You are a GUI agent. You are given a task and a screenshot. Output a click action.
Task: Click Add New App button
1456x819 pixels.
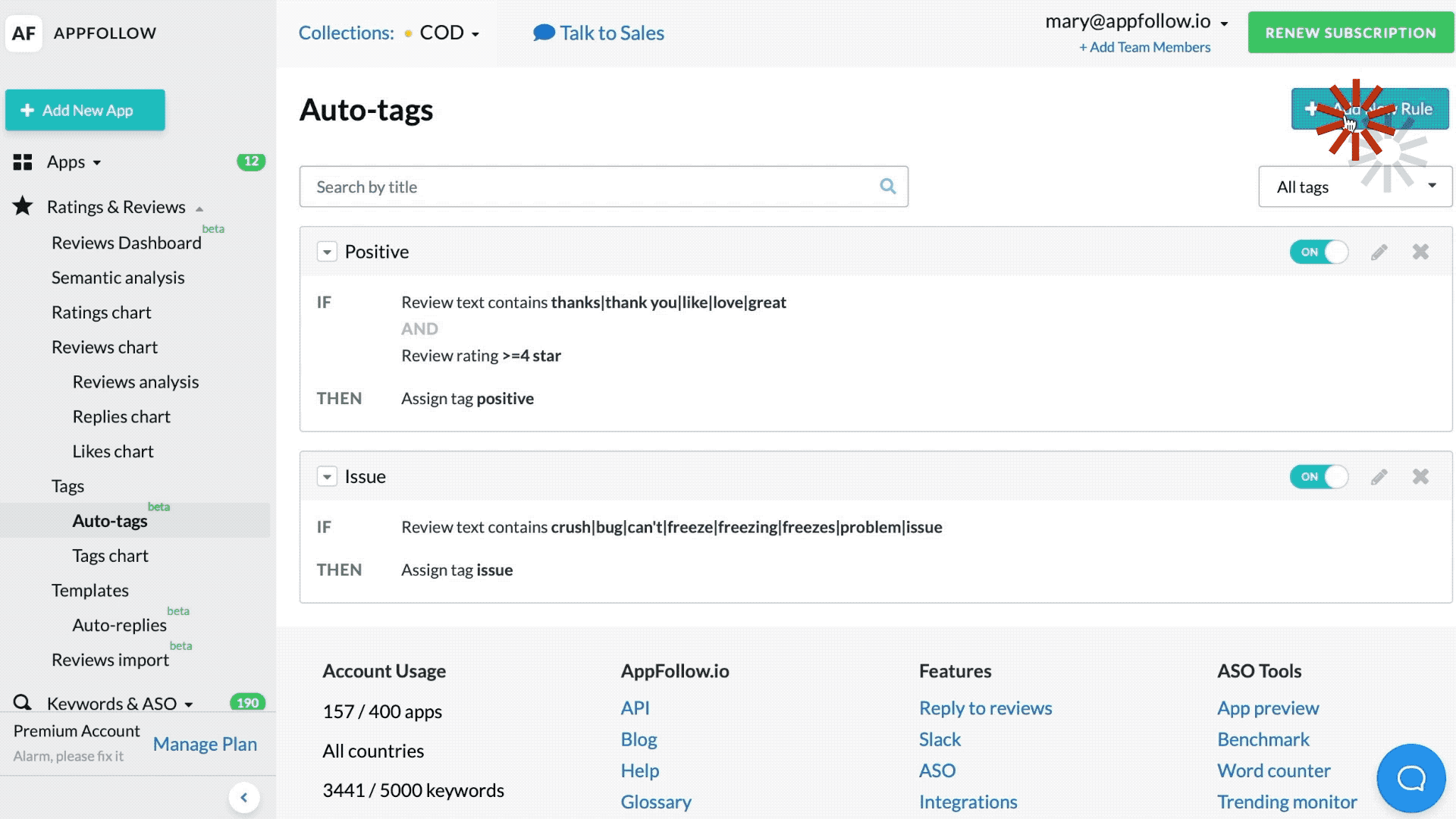tap(85, 110)
